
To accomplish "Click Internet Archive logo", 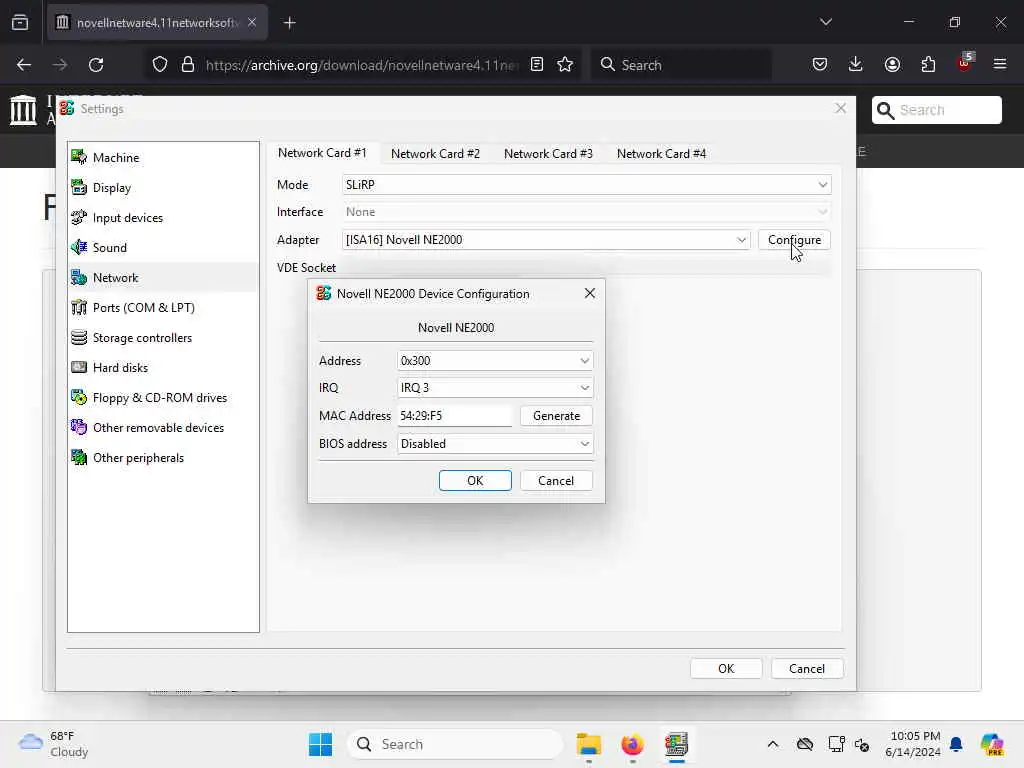I will pos(24,110).
